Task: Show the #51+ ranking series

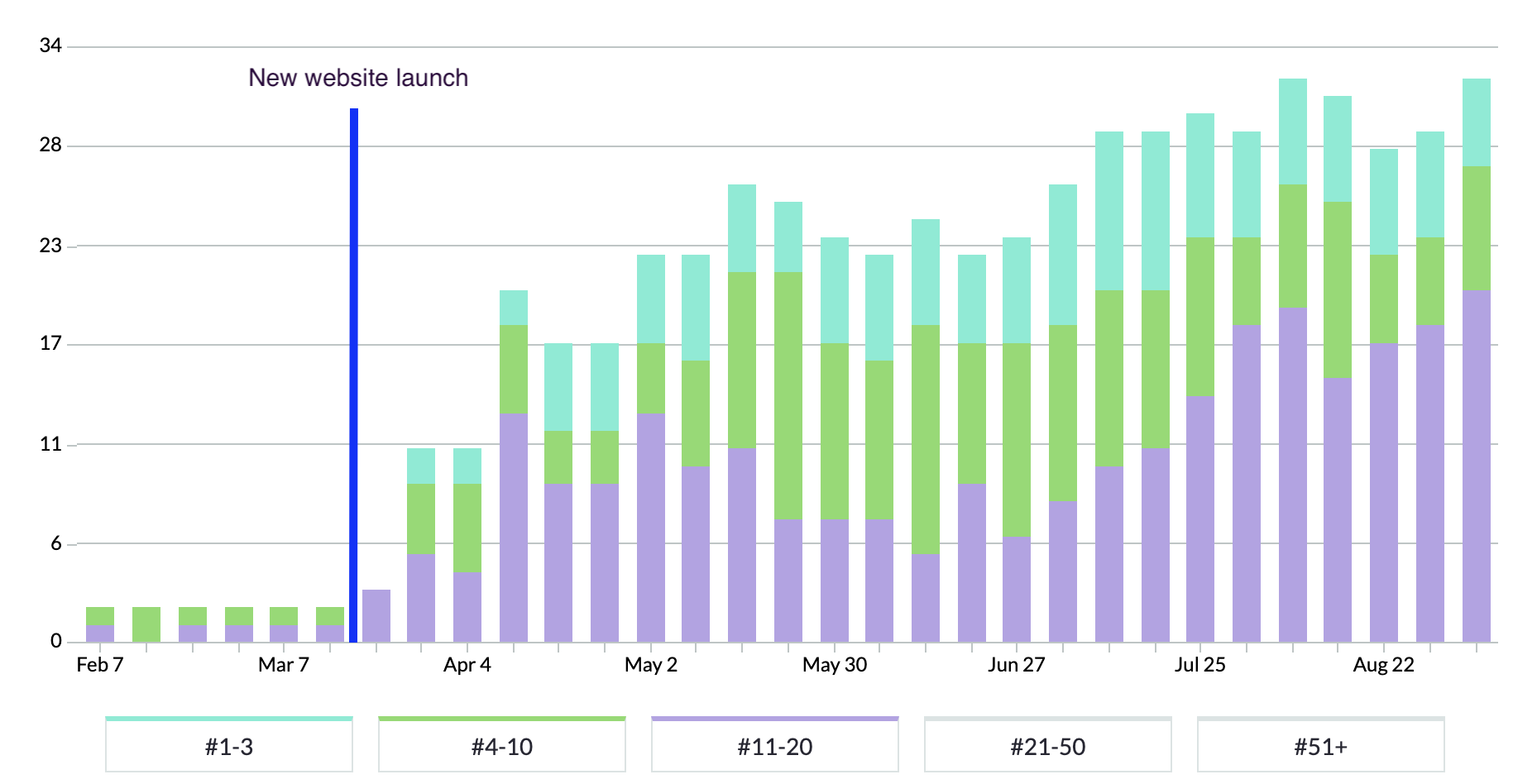Action: click(x=1320, y=746)
